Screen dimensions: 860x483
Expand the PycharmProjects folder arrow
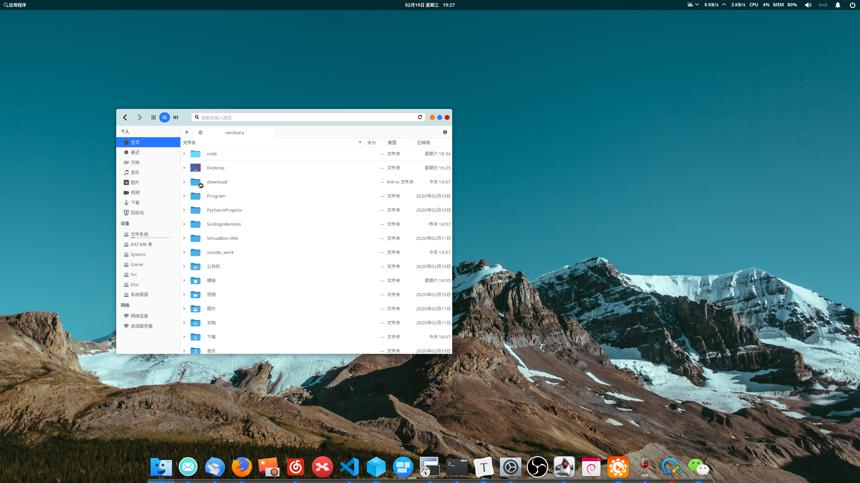point(185,211)
